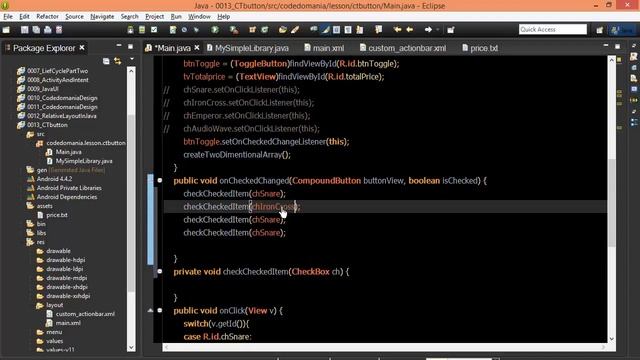Click Collapse All in Package Explorer
The image size is (640, 360).
(x=106, y=61)
